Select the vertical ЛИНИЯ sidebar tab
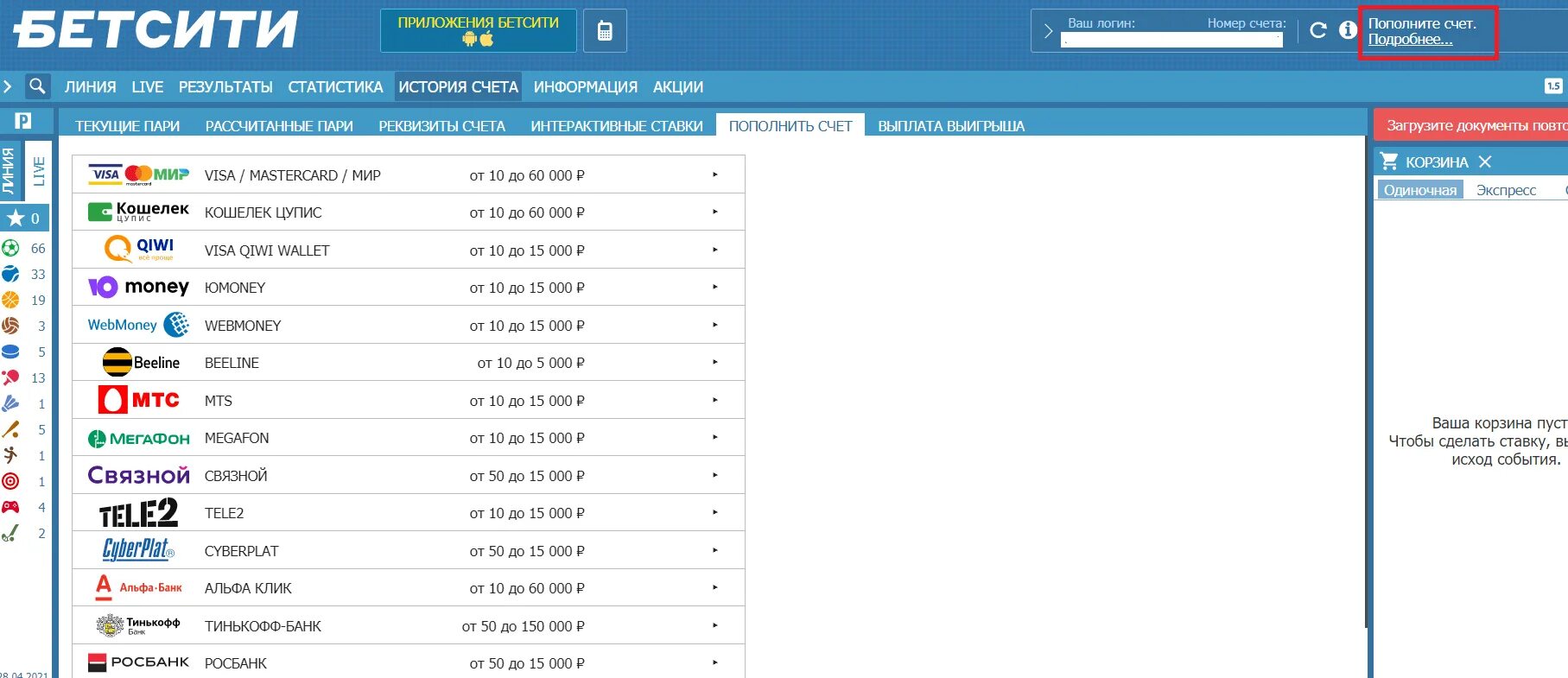 click(10, 171)
